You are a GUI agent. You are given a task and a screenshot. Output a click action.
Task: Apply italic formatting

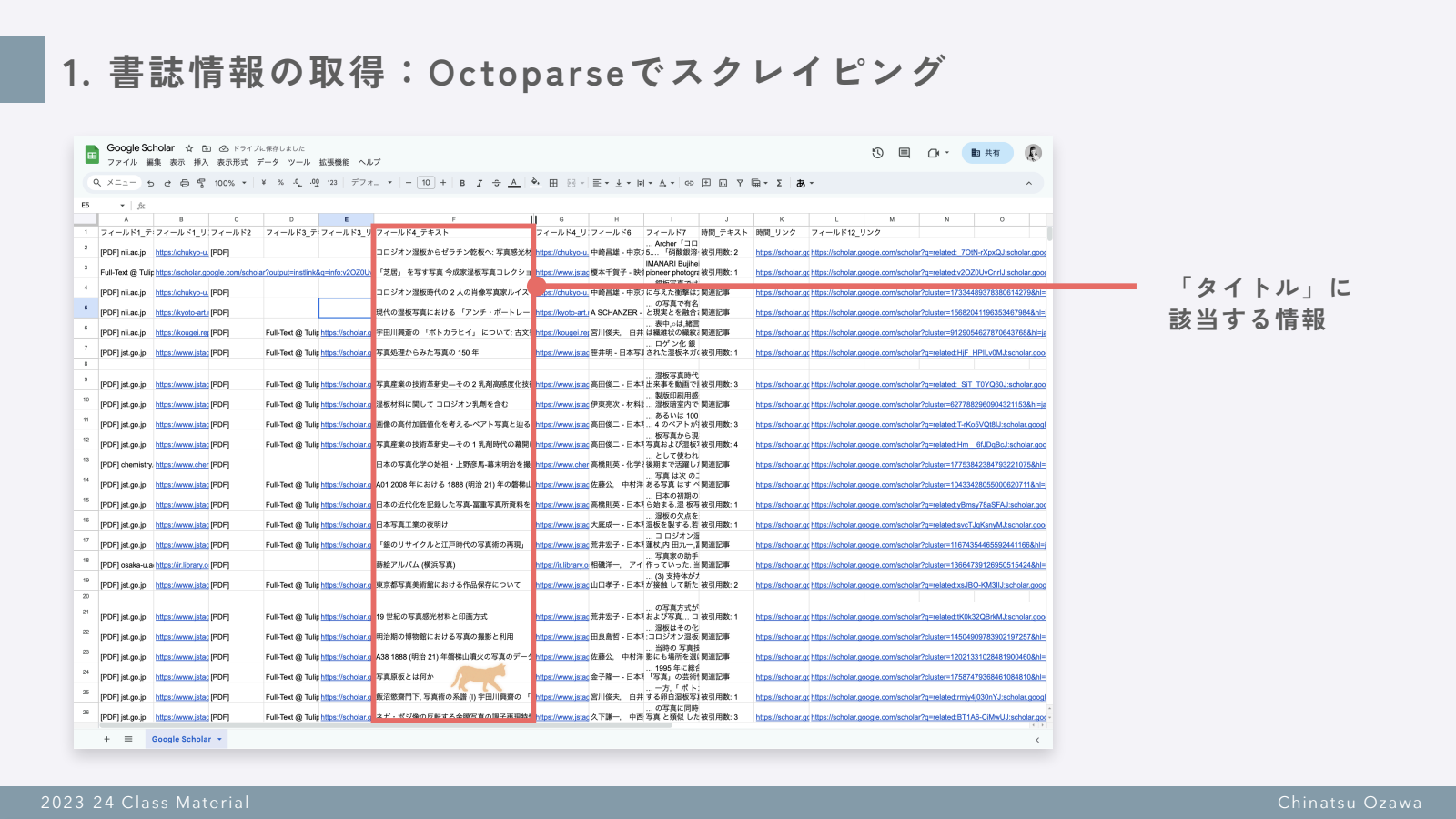coord(480,183)
